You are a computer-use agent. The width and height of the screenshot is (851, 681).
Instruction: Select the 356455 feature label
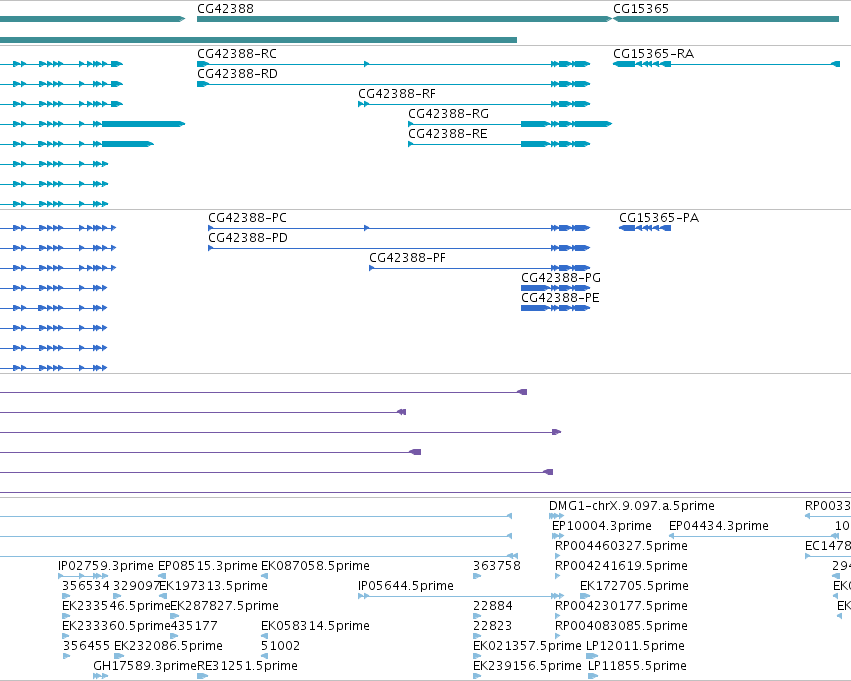coord(86,646)
